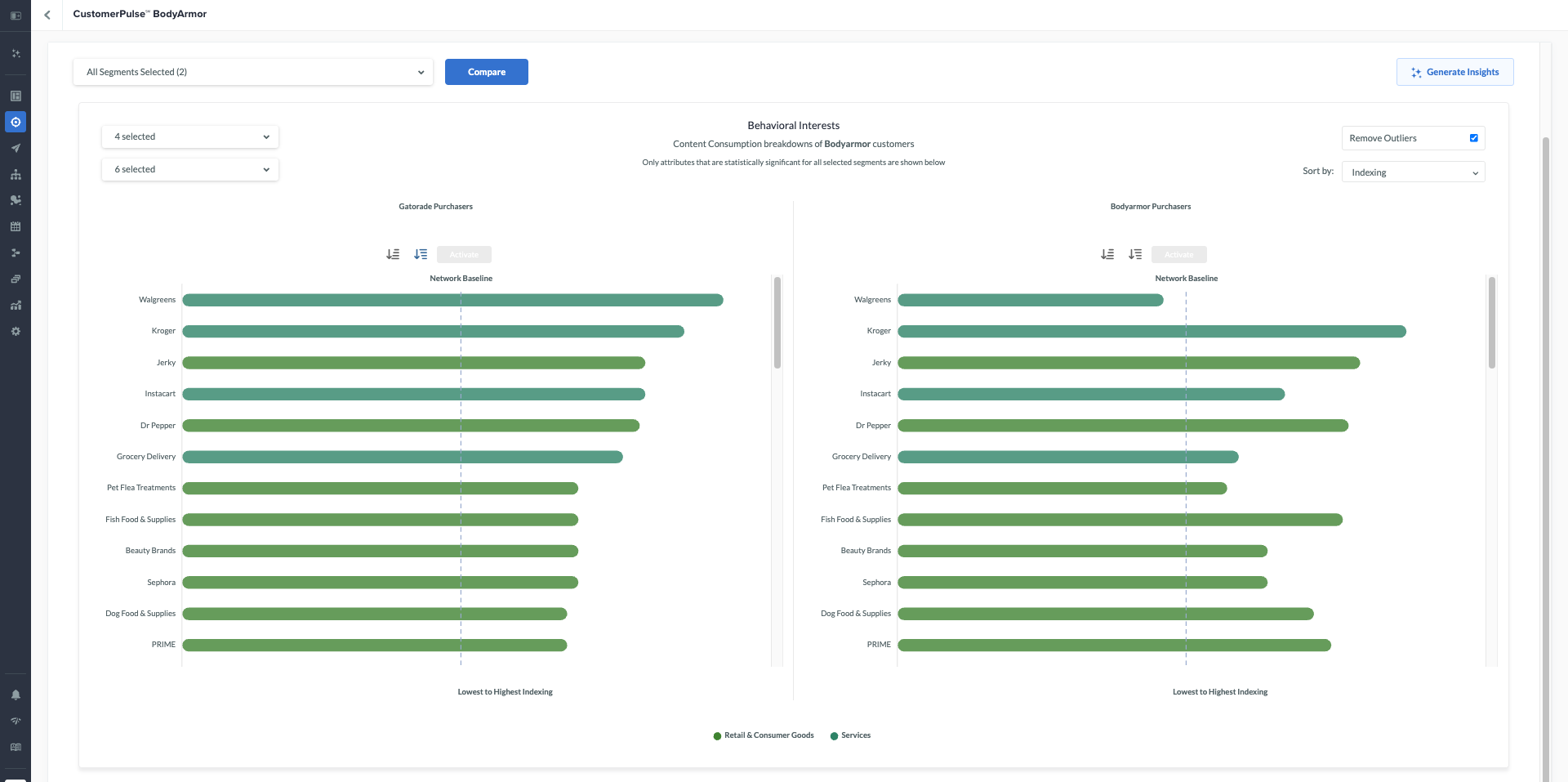Click Bodyarmor chart vertical scrollbar
The width and height of the screenshot is (1568, 782).
[x=1492, y=323]
